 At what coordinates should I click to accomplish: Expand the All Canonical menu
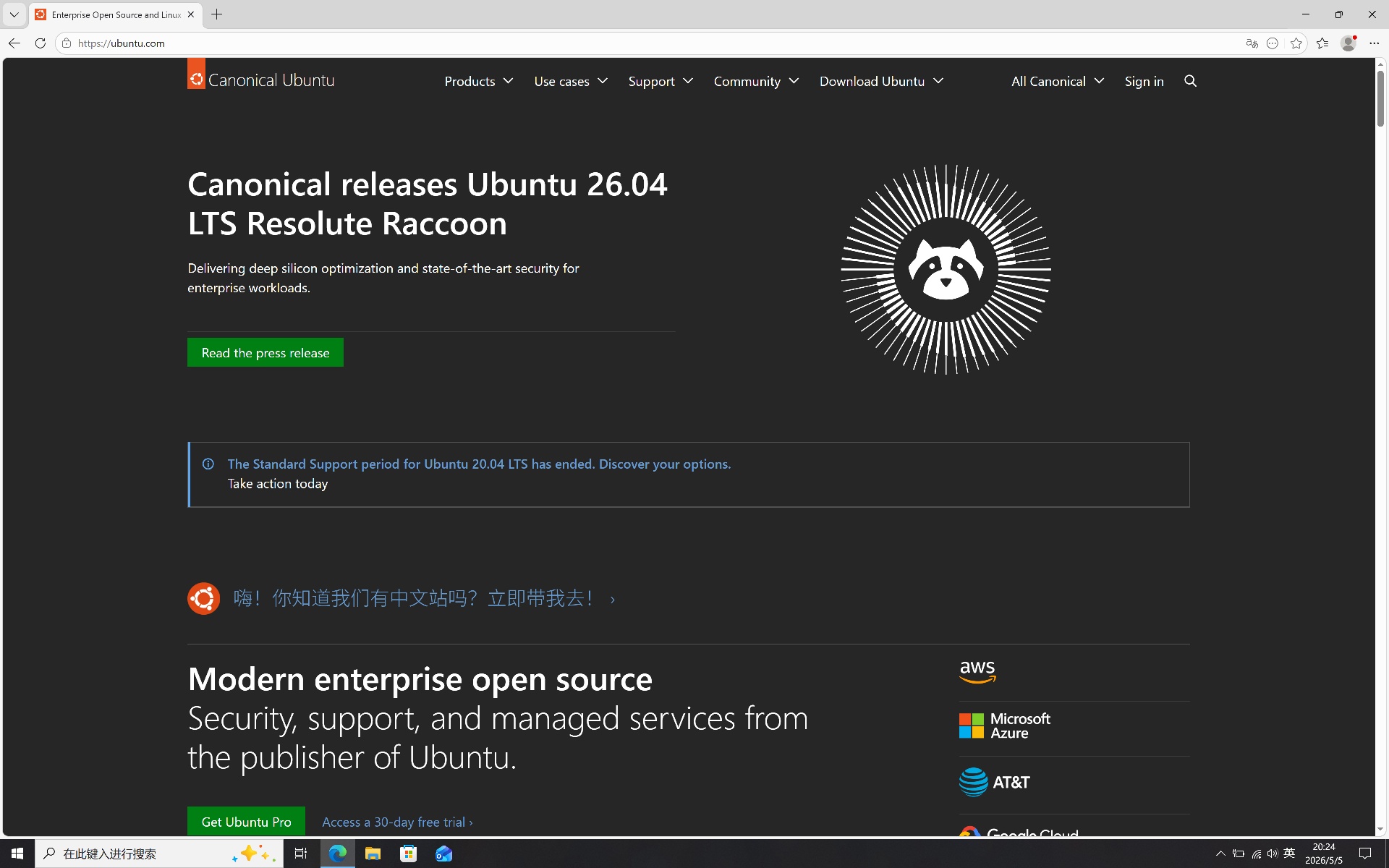click(x=1058, y=81)
